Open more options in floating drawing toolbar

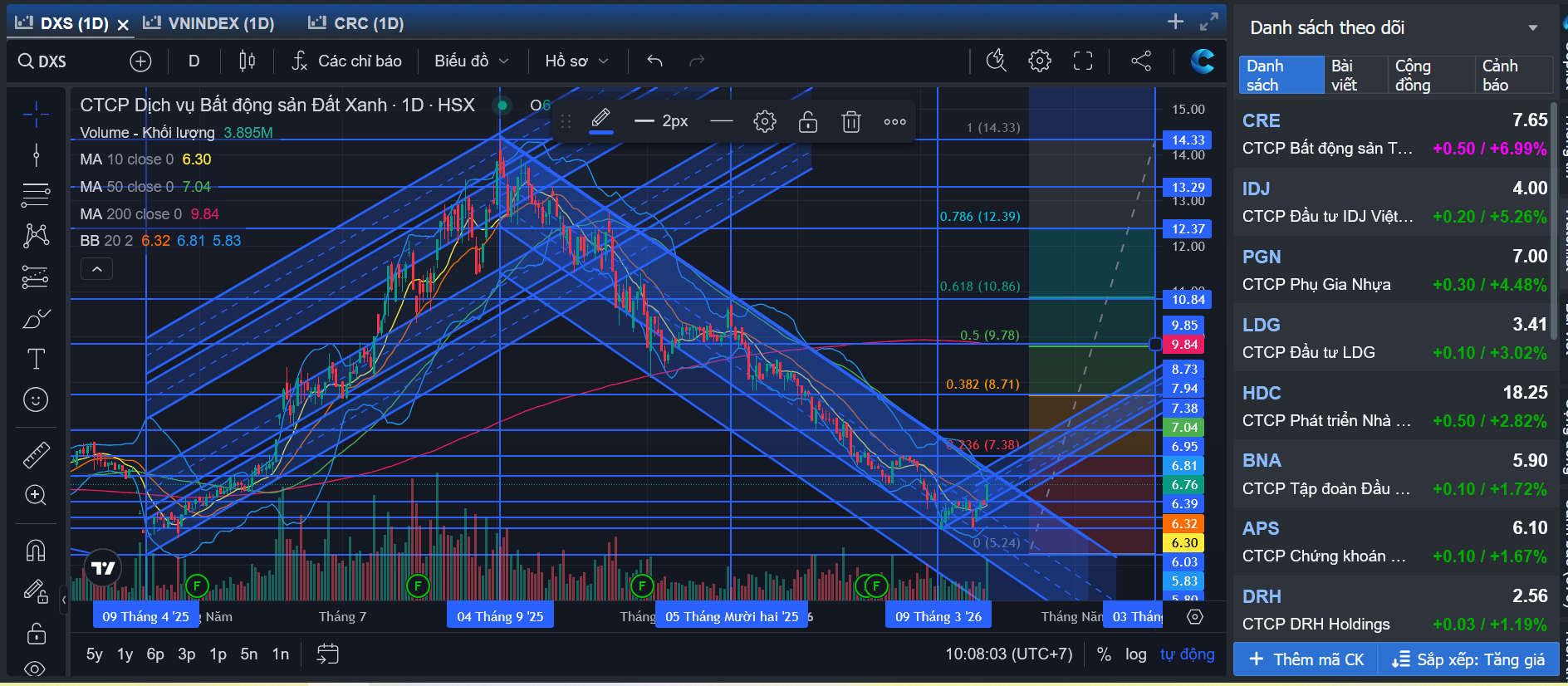pyautogui.click(x=894, y=122)
